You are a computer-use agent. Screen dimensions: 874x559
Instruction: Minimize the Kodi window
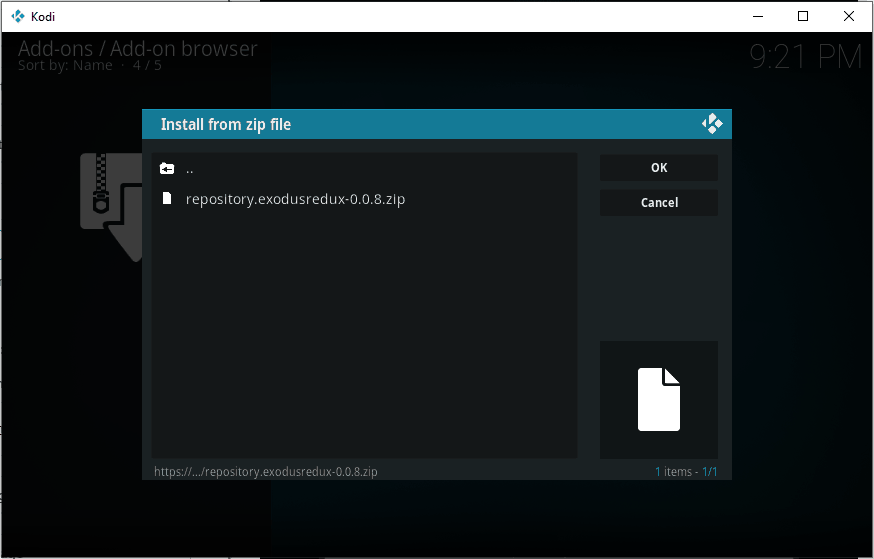click(758, 16)
